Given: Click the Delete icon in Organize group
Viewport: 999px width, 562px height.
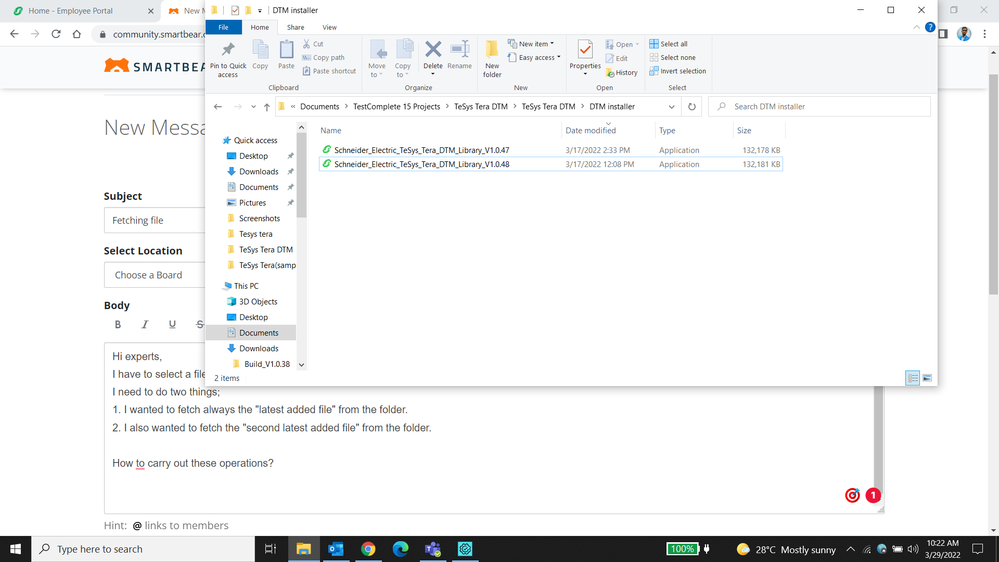Looking at the screenshot, I should [433, 56].
